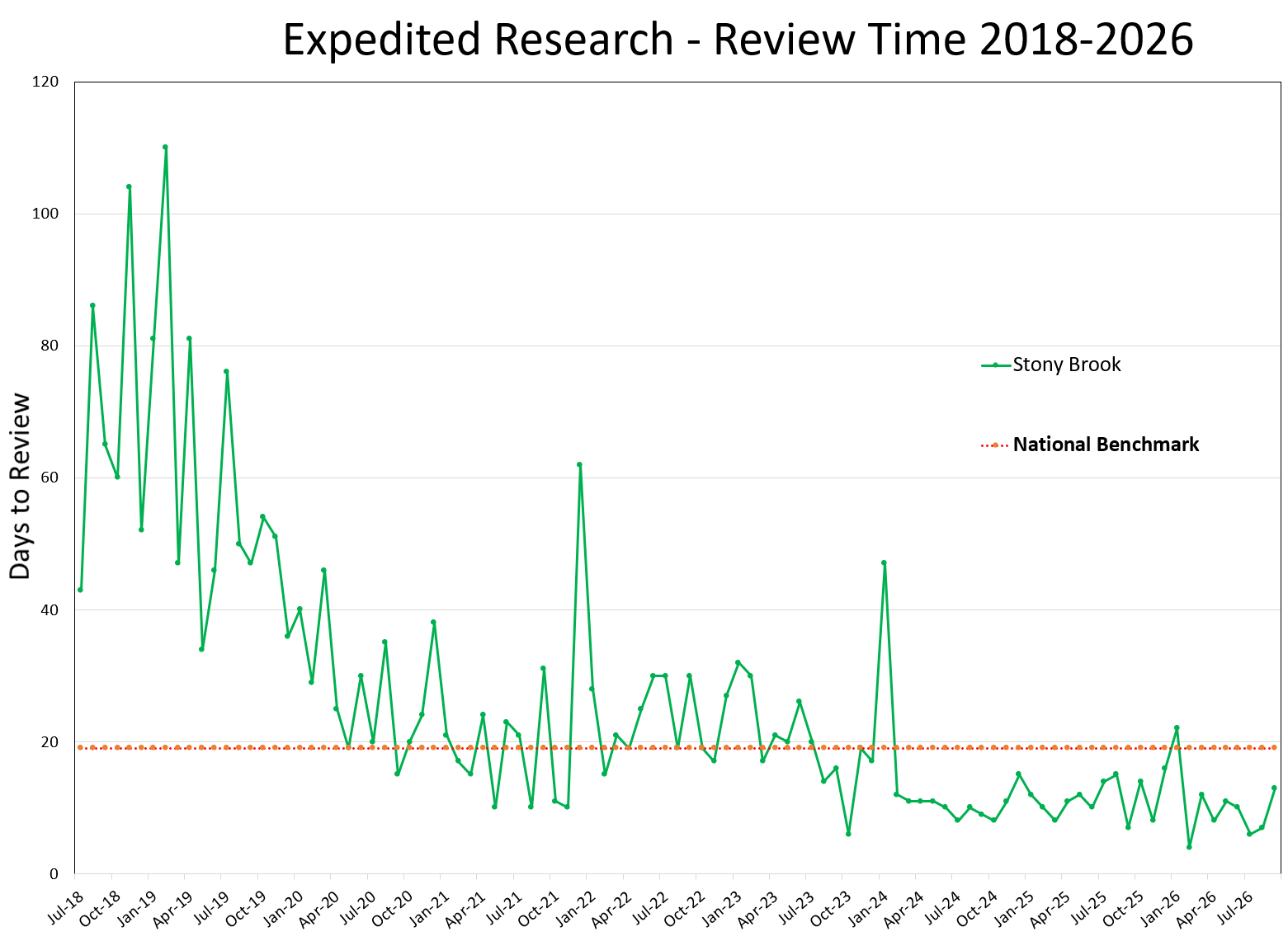The height and width of the screenshot is (941, 1288).
Task: Select the "Oct-25" x-axis label
Action: coord(1123,908)
